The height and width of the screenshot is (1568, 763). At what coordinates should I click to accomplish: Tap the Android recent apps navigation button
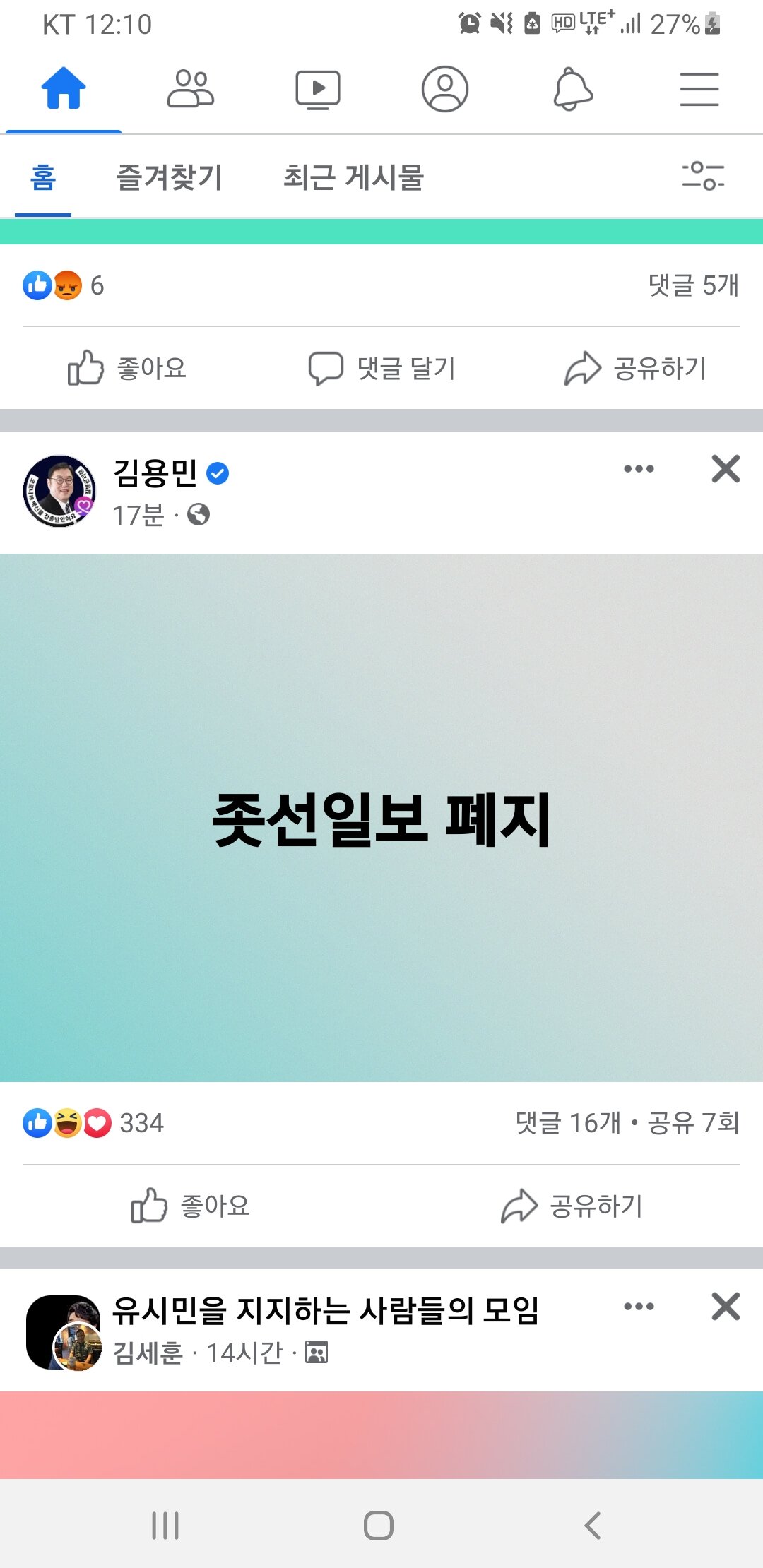click(x=165, y=1526)
